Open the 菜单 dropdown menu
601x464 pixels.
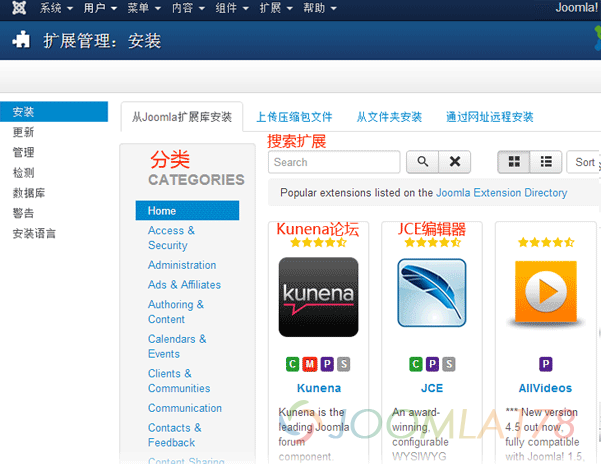point(144,8)
